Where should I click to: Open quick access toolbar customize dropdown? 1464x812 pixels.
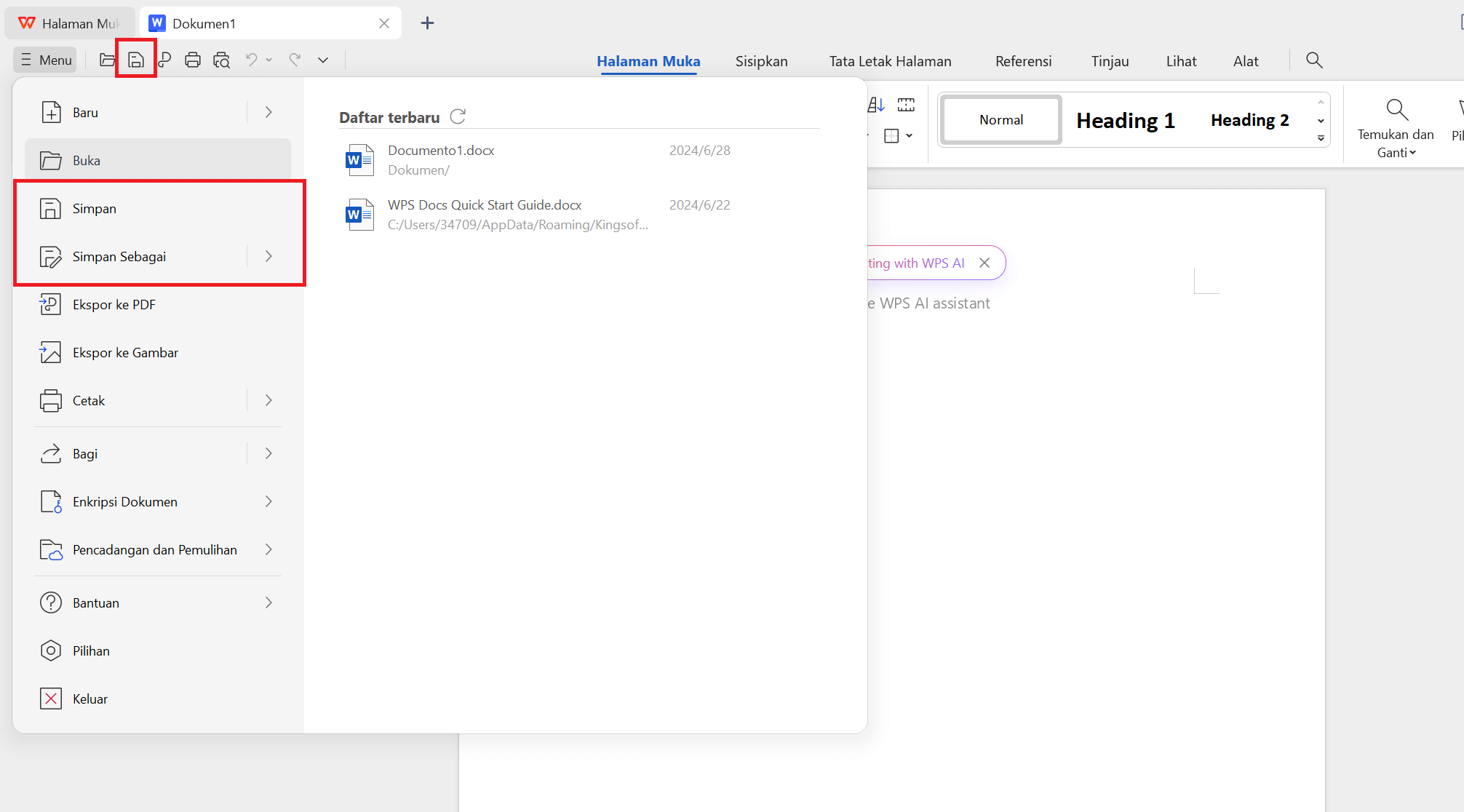pos(323,60)
